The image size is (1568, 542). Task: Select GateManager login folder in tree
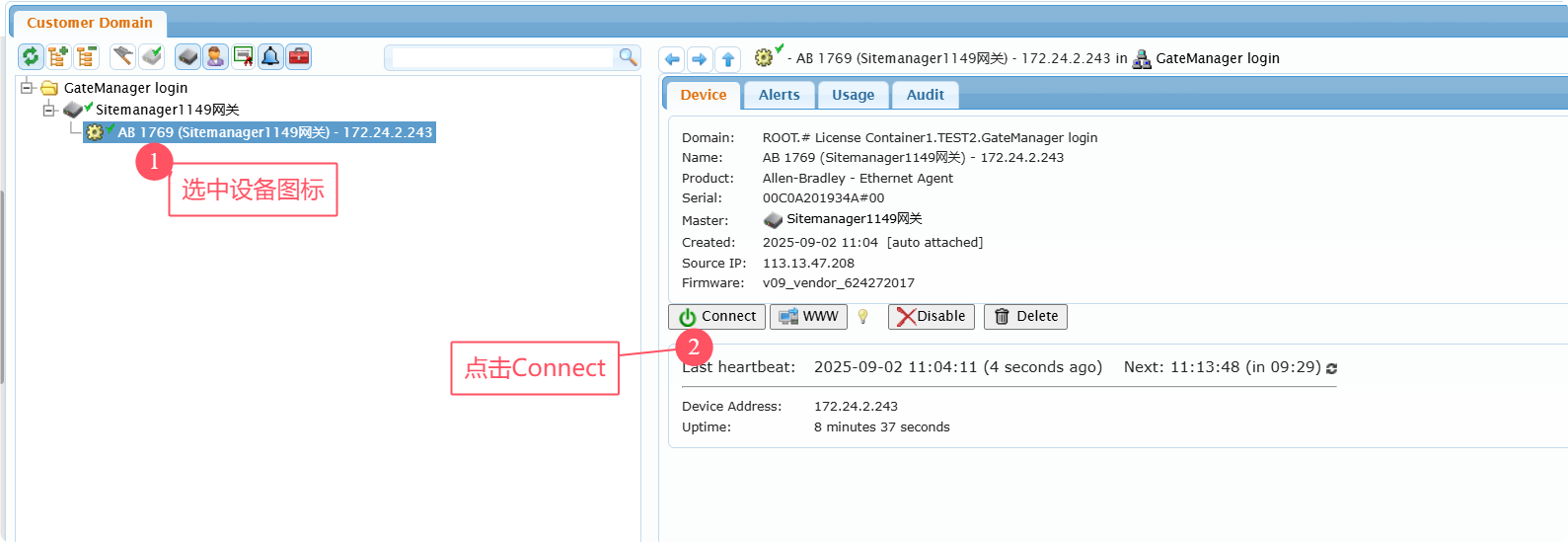[x=125, y=88]
